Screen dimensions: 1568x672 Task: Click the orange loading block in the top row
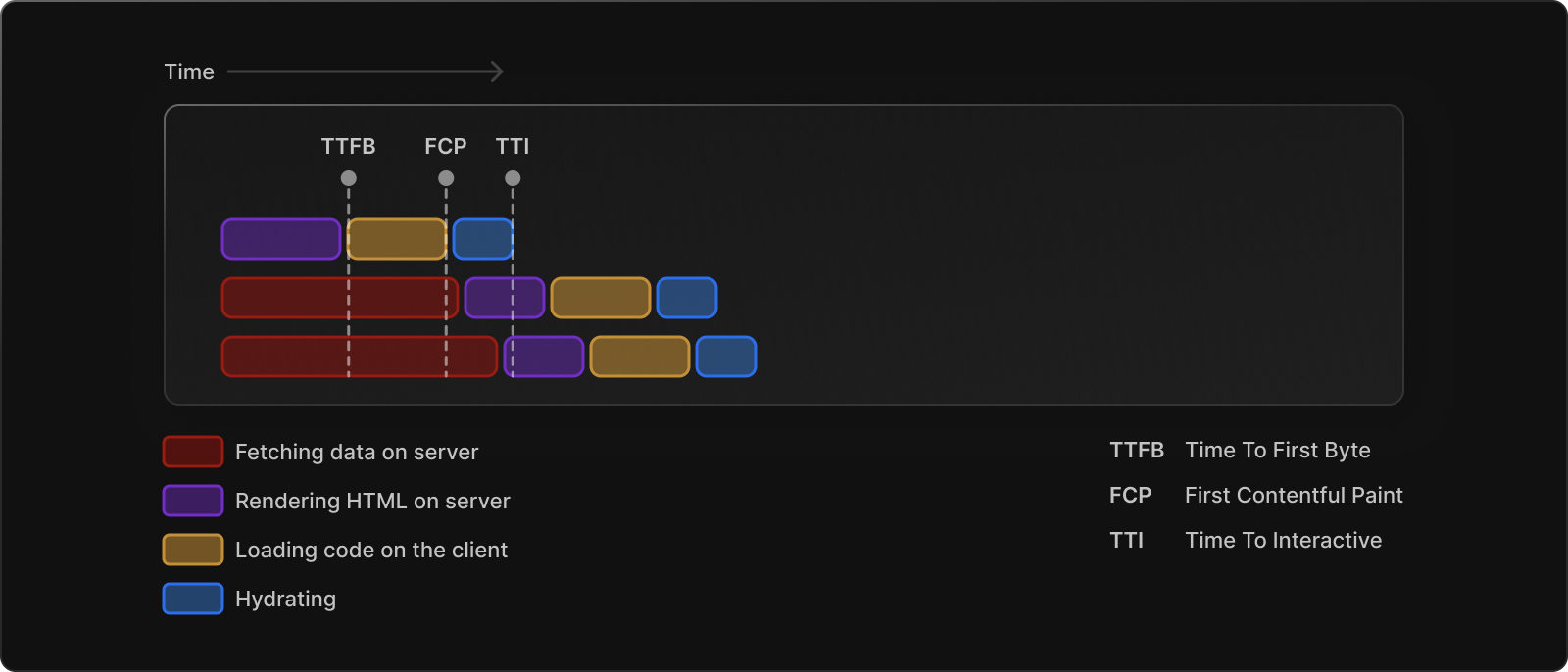[x=397, y=239]
